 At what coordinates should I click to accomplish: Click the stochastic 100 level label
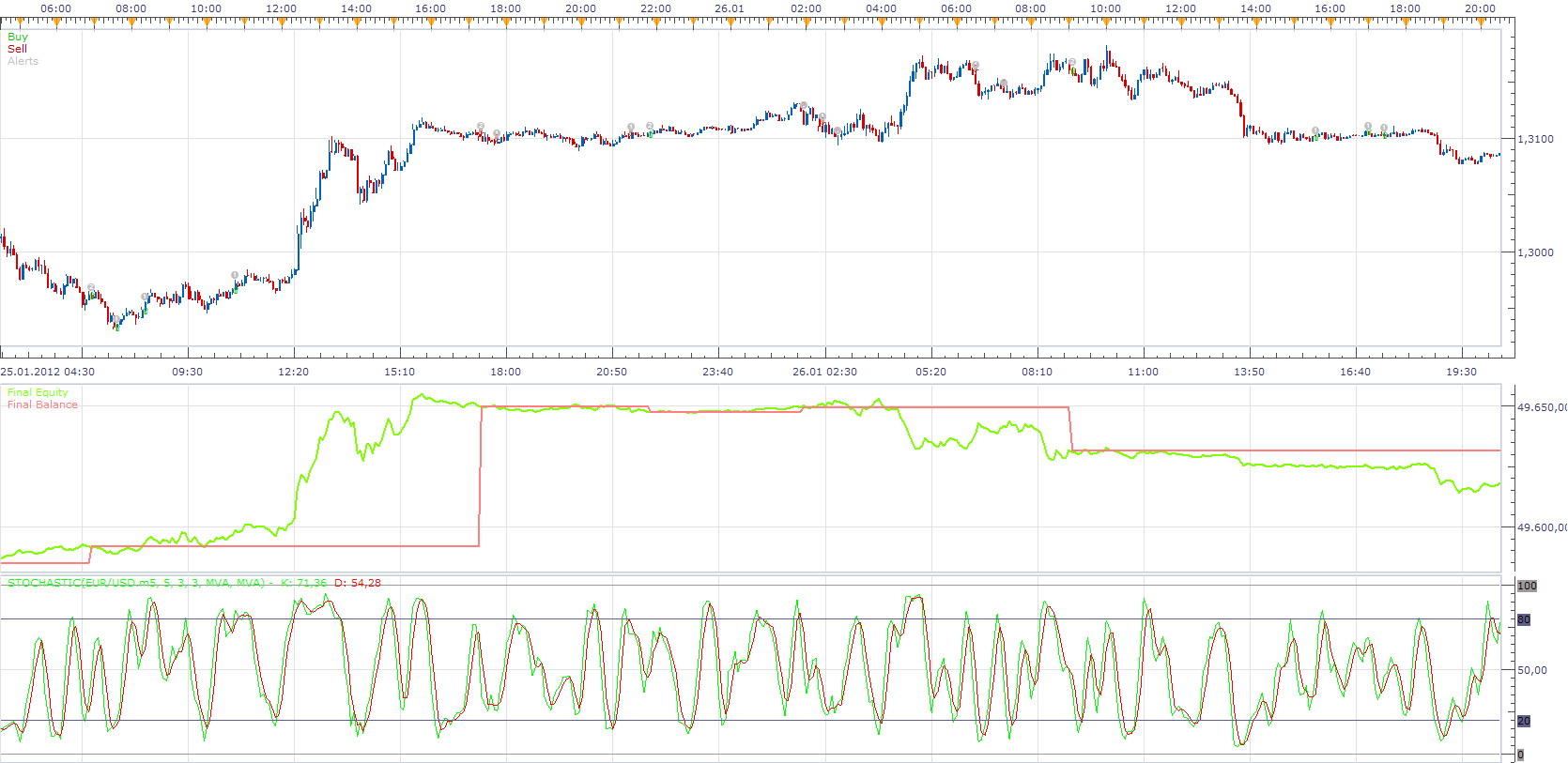[1528, 586]
